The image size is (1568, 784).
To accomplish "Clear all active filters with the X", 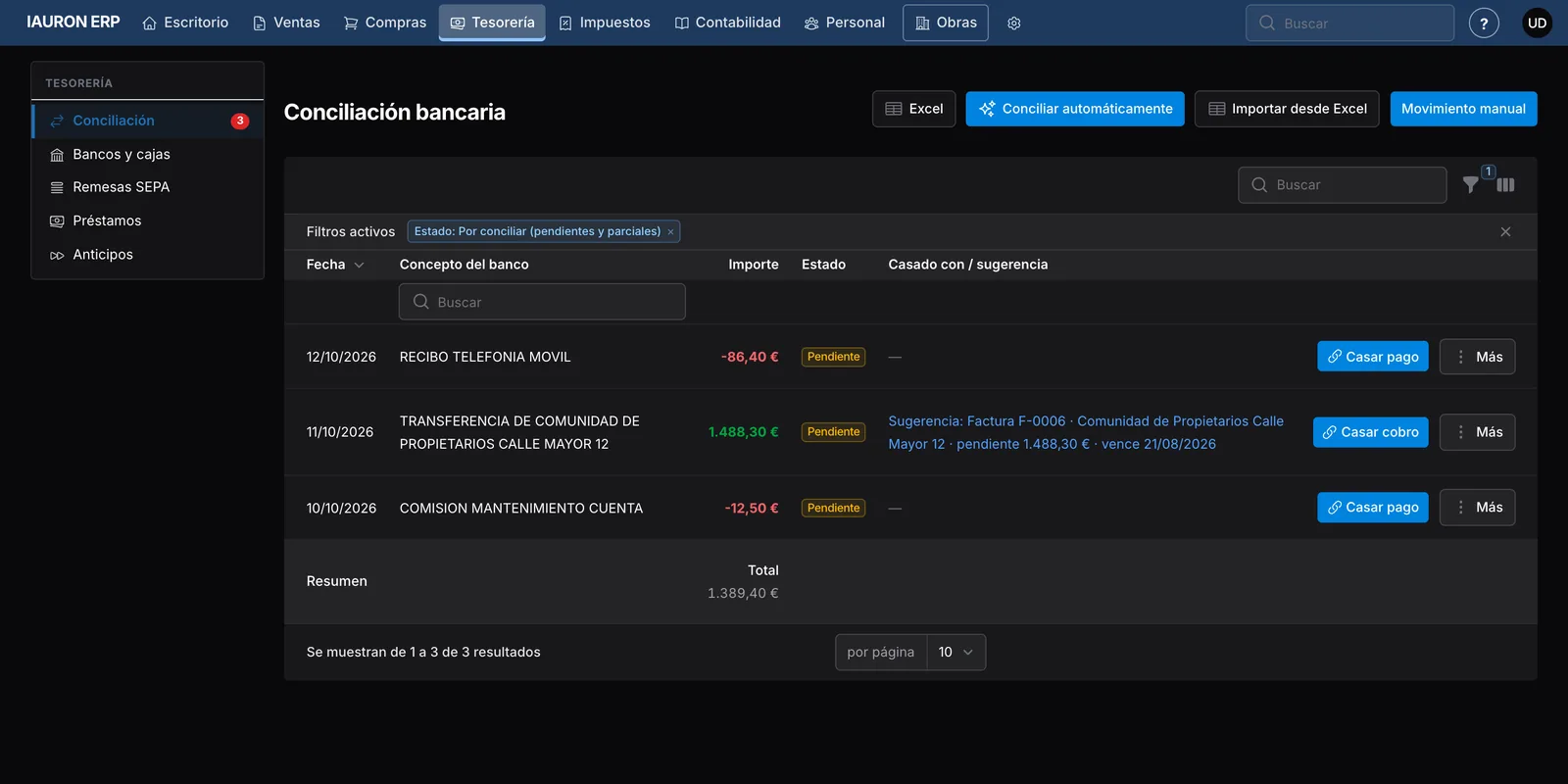I will pyautogui.click(x=1505, y=232).
